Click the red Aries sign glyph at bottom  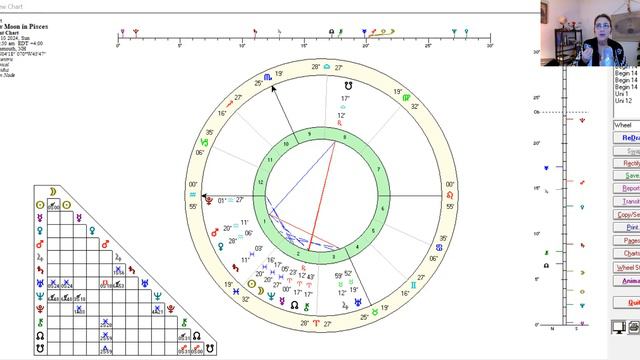pyautogui.click(x=316, y=323)
